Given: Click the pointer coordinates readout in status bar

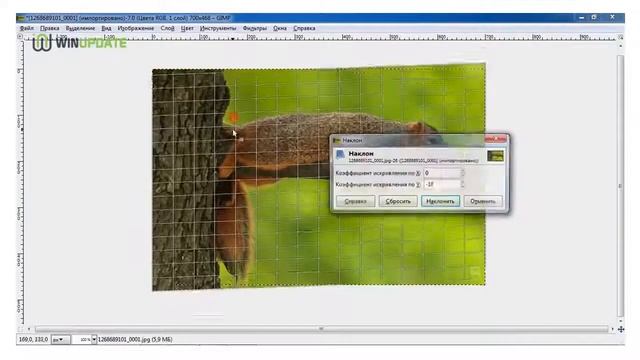Looking at the screenshot, I should click(x=33, y=340).
